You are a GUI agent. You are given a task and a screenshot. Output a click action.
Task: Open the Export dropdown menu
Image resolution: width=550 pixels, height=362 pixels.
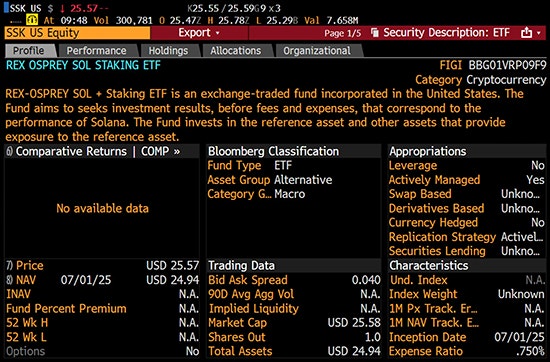199,33
